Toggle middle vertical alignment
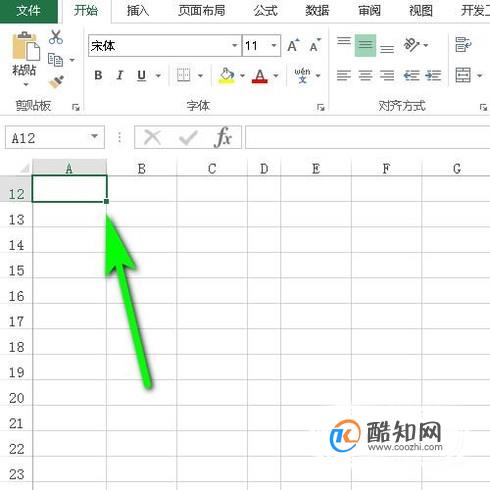 tap(365, 45)
